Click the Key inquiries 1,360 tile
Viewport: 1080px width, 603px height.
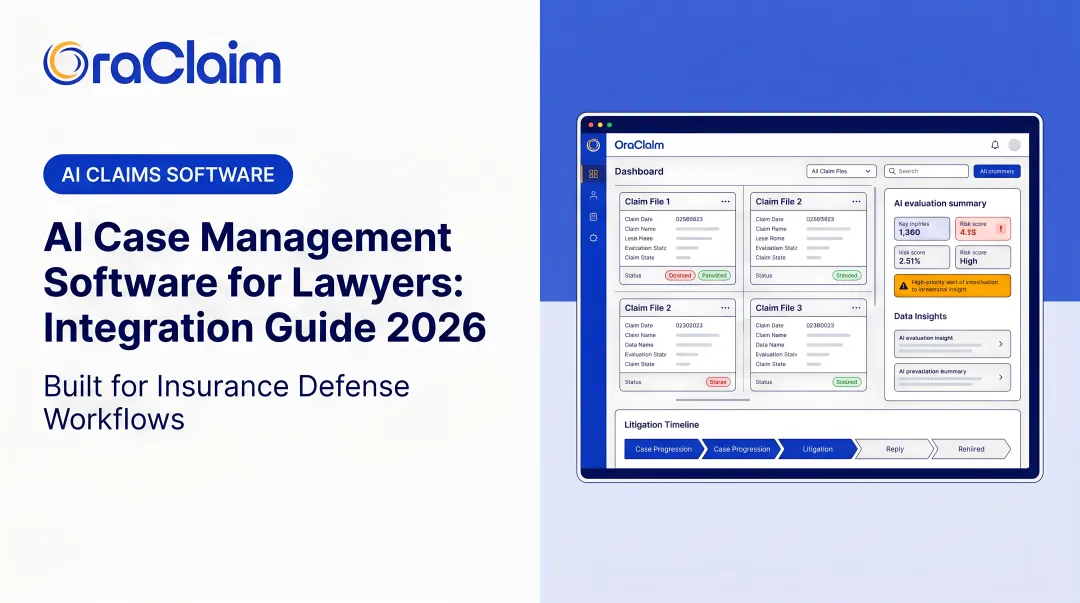click(922, 229)
